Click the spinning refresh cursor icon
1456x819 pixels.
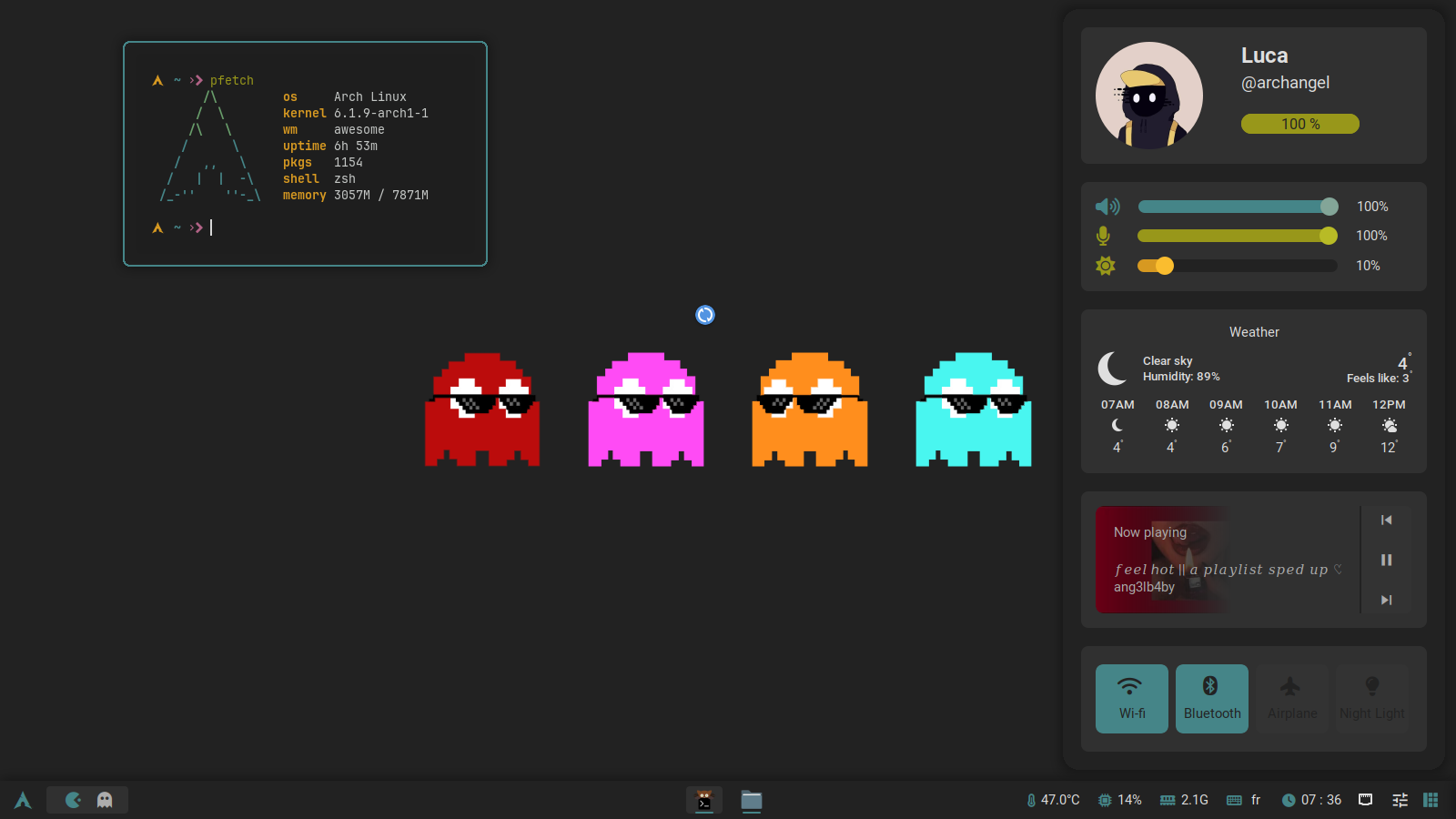point(705,315)
